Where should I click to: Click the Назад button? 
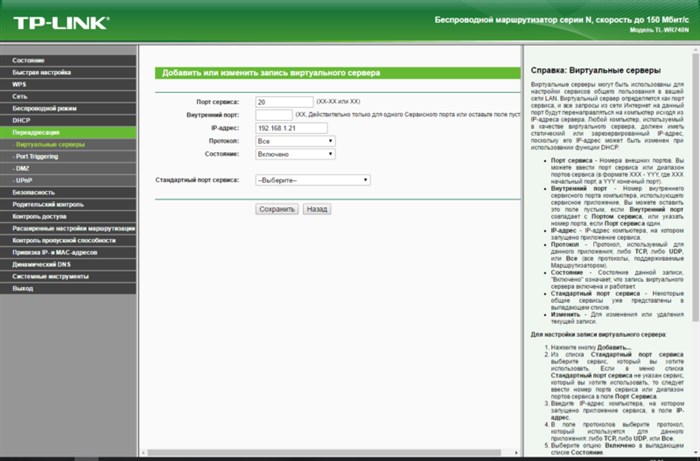coord(317,209)
